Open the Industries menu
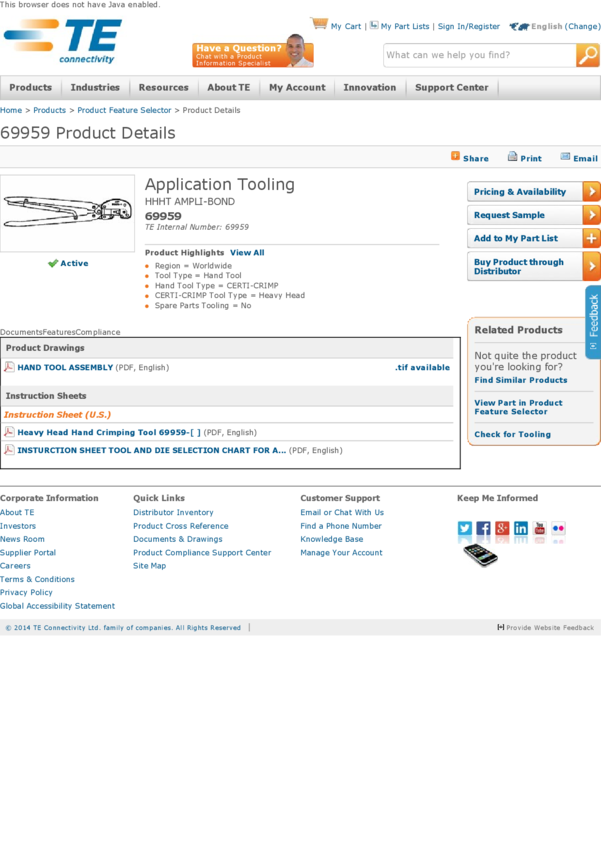This screenshot has width=601, height=850. click(x=95, y=87)
